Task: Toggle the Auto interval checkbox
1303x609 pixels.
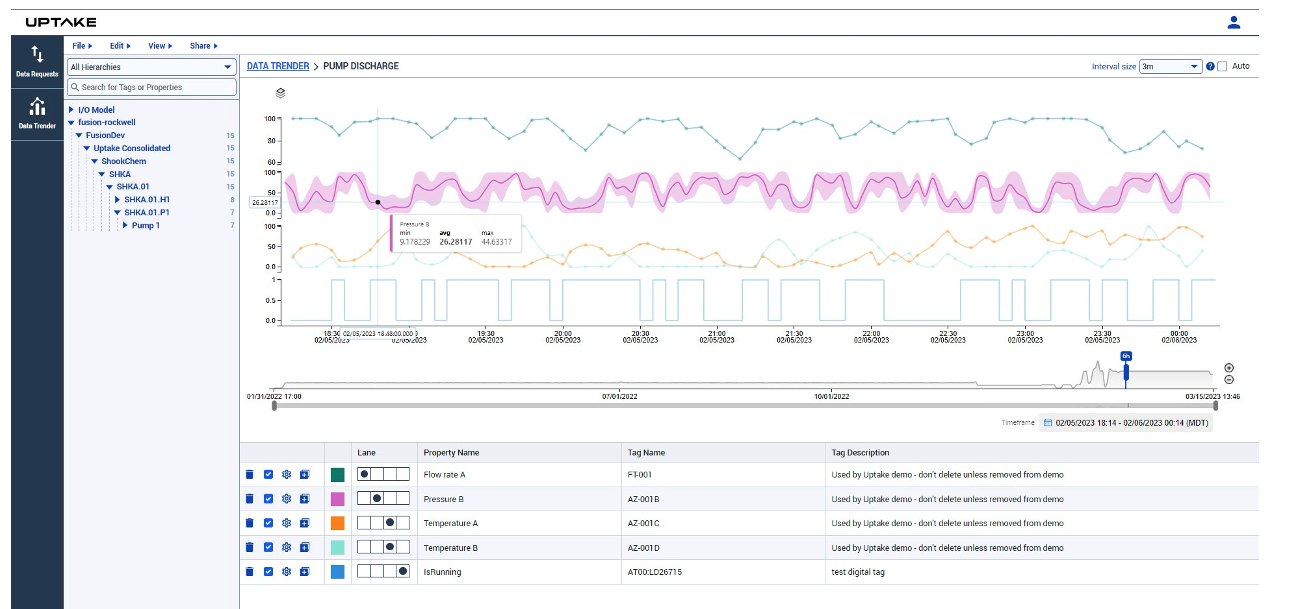Action: pos(1222,66)
